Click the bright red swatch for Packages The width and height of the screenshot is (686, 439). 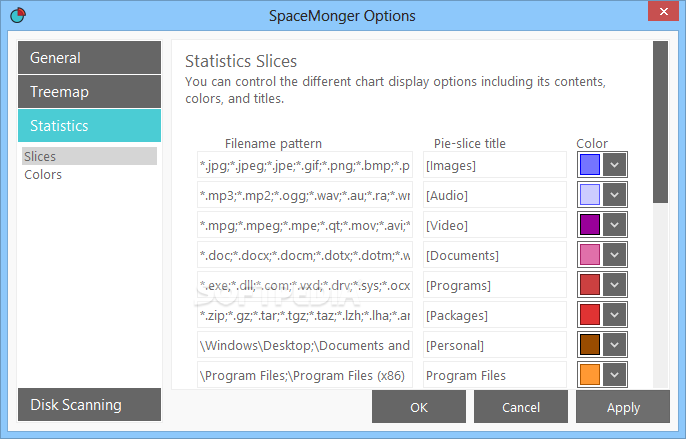(590, 314)
